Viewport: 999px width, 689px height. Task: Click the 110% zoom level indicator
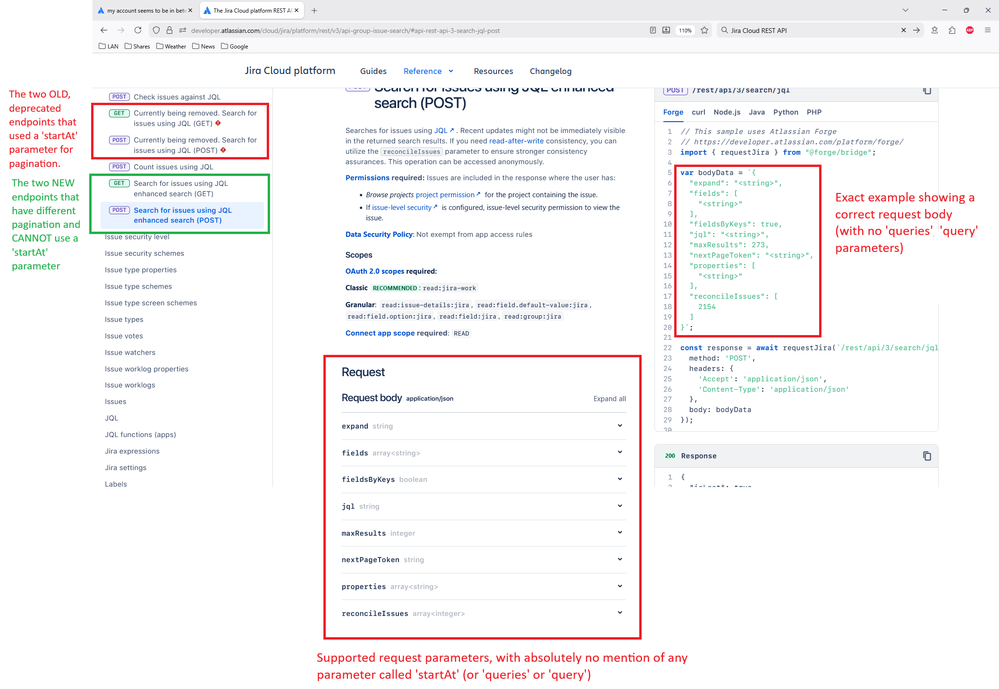(x=685, y=30)
